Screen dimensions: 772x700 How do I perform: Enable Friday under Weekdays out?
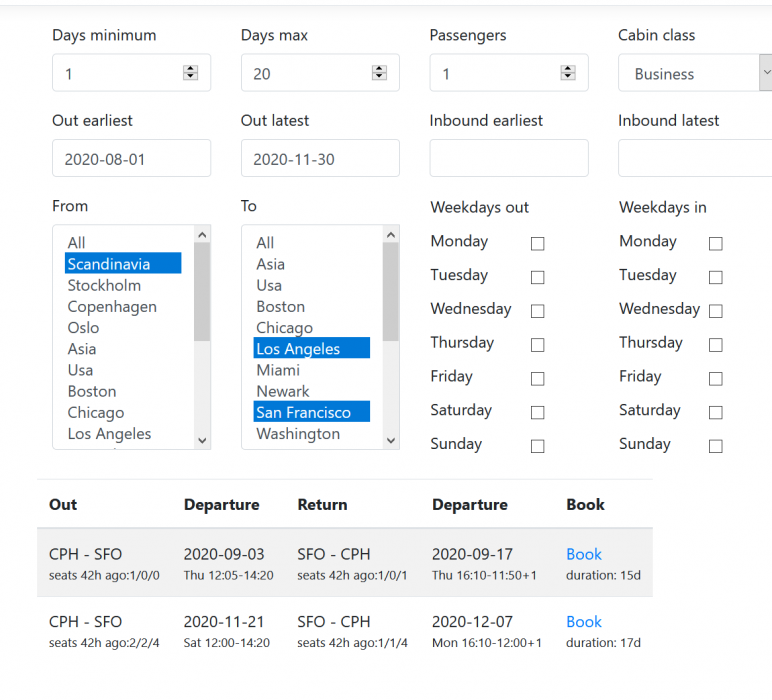(537, 378)
